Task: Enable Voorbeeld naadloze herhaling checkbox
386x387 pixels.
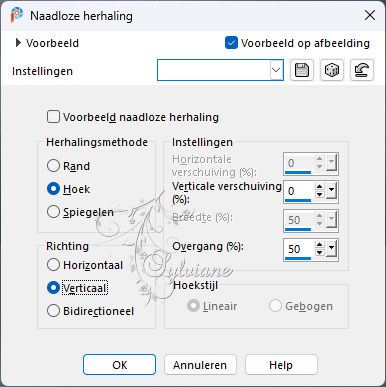Action: tap(53, 117)
